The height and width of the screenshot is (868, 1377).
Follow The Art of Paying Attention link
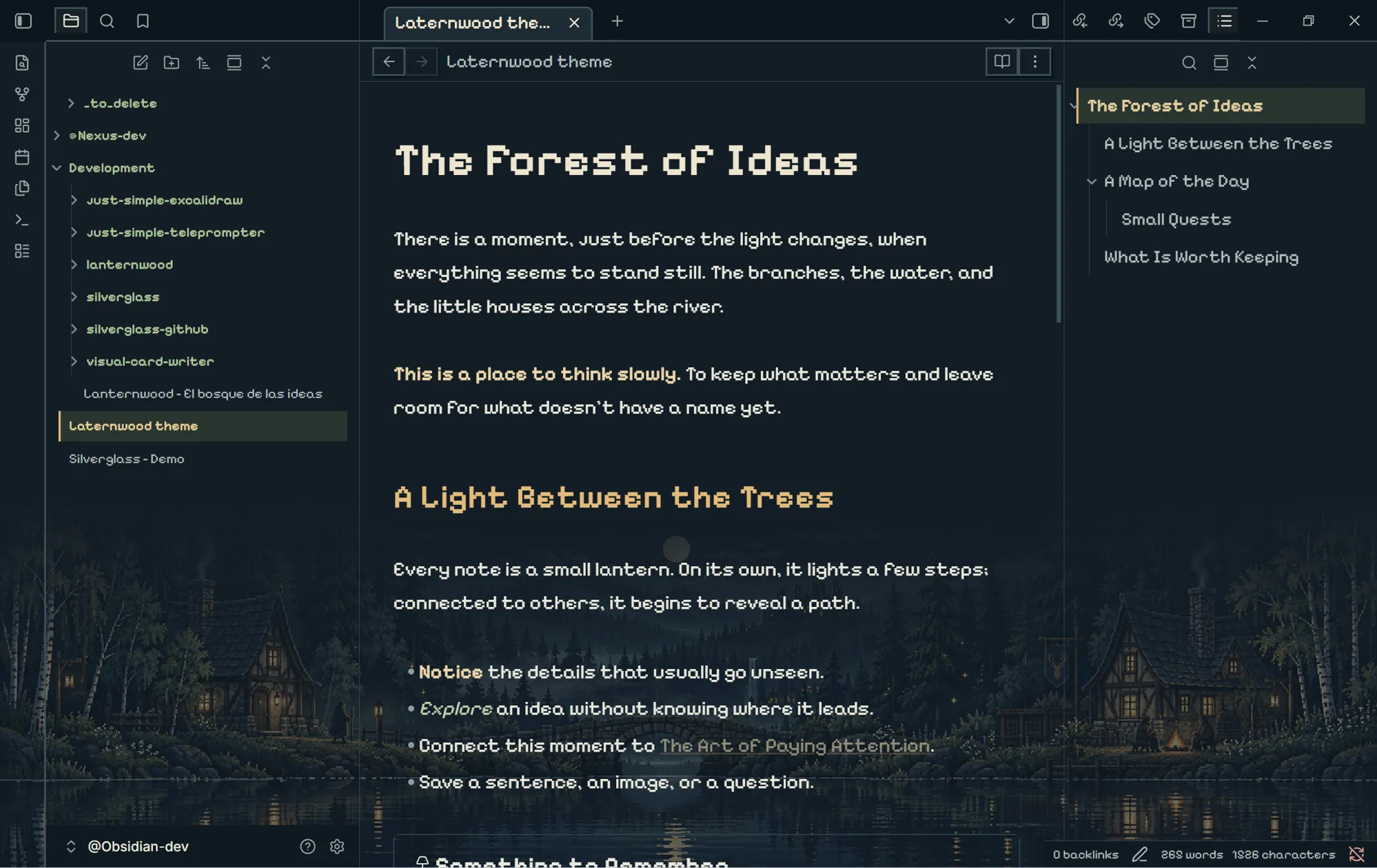(x=795, y=746)
